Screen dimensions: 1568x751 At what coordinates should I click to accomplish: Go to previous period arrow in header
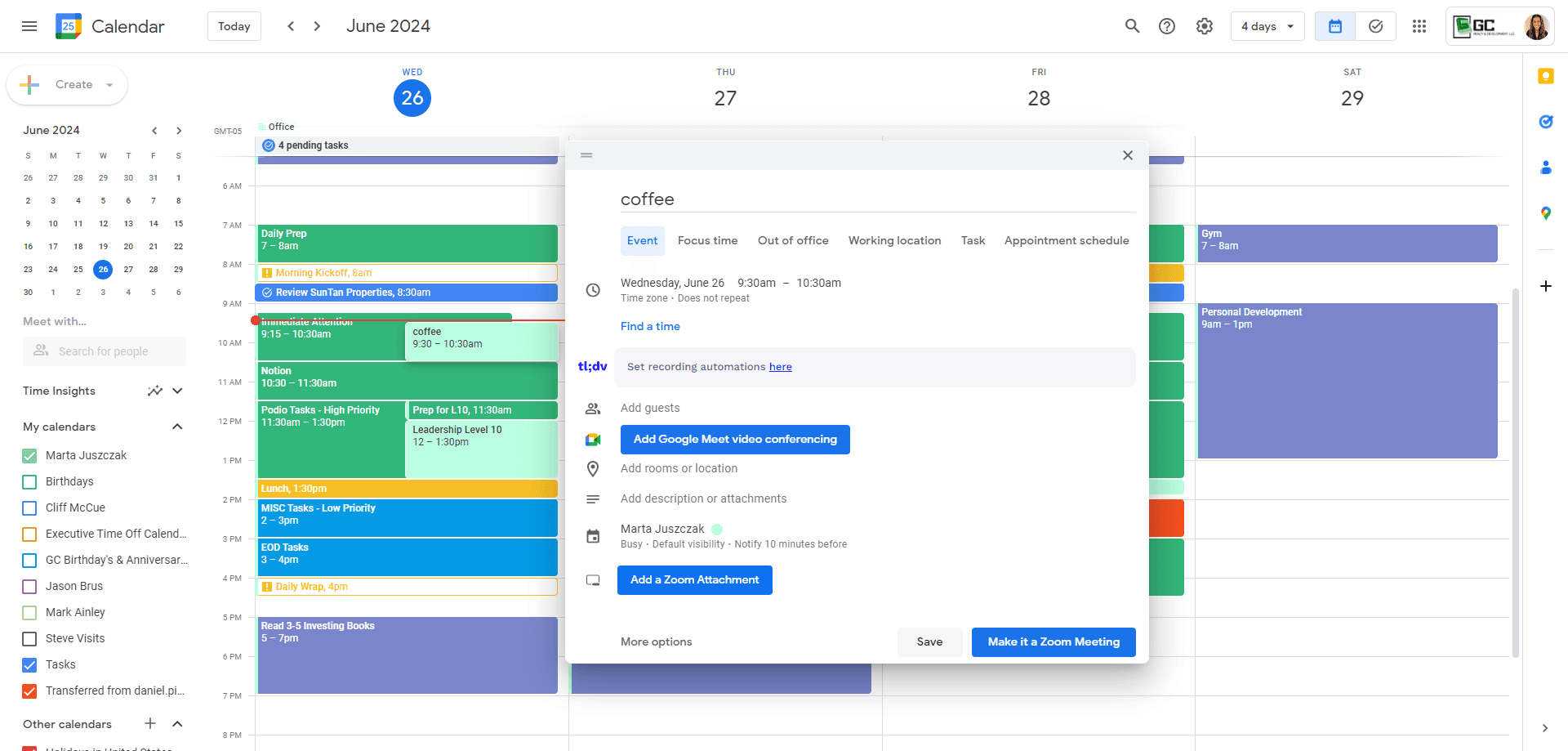coord(291,26)
